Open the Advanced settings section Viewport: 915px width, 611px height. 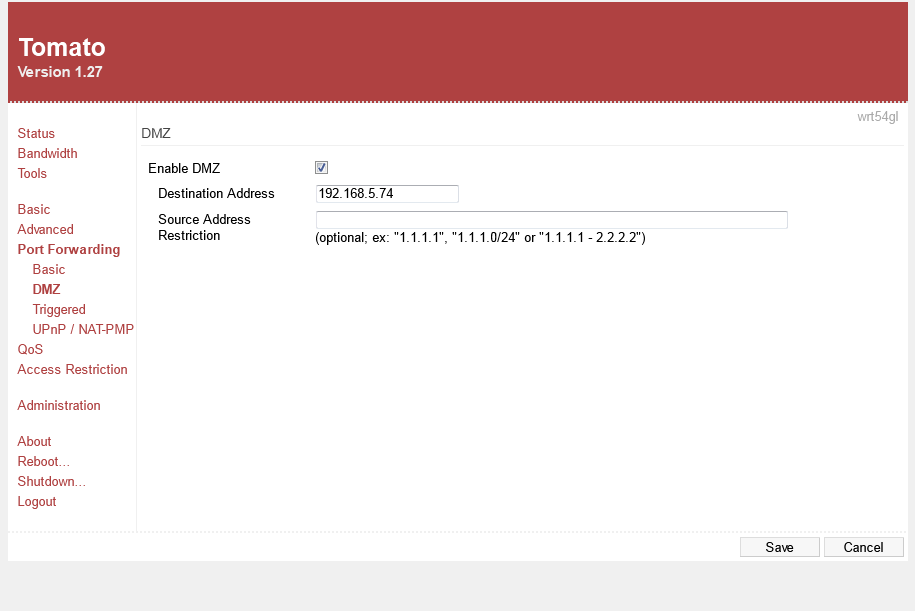click(45, 230)
